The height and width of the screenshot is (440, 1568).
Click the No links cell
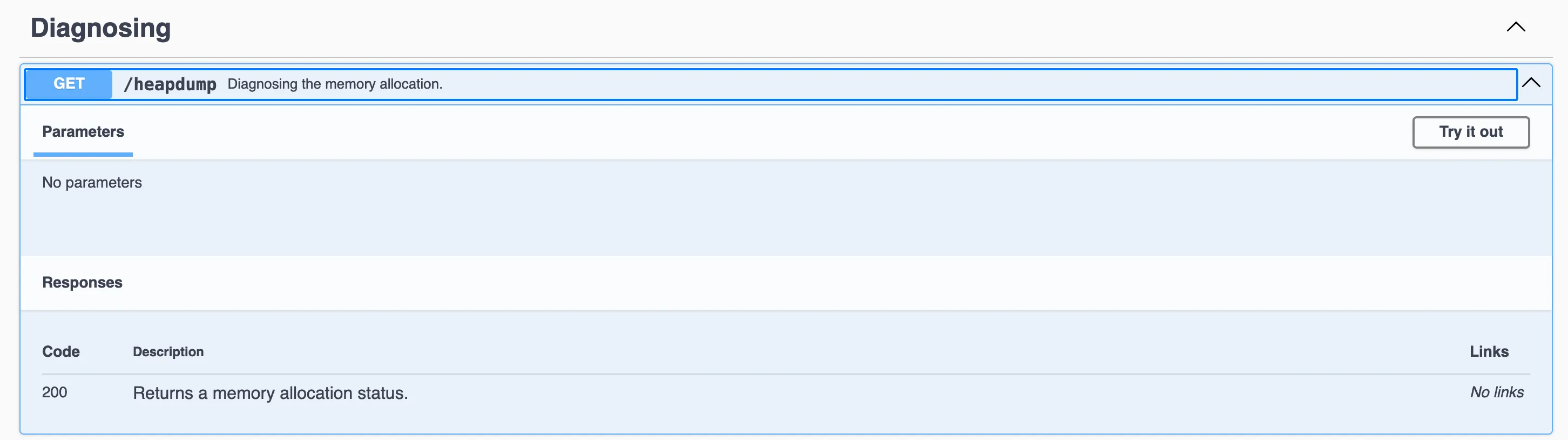(x=1497, y=392)
